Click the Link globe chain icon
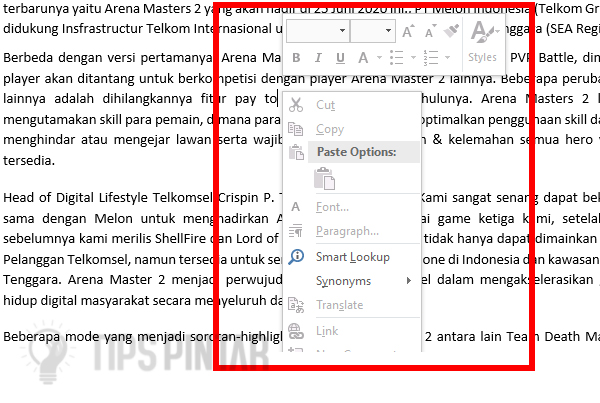The image size is (600, 403). (x=296, y=331)
